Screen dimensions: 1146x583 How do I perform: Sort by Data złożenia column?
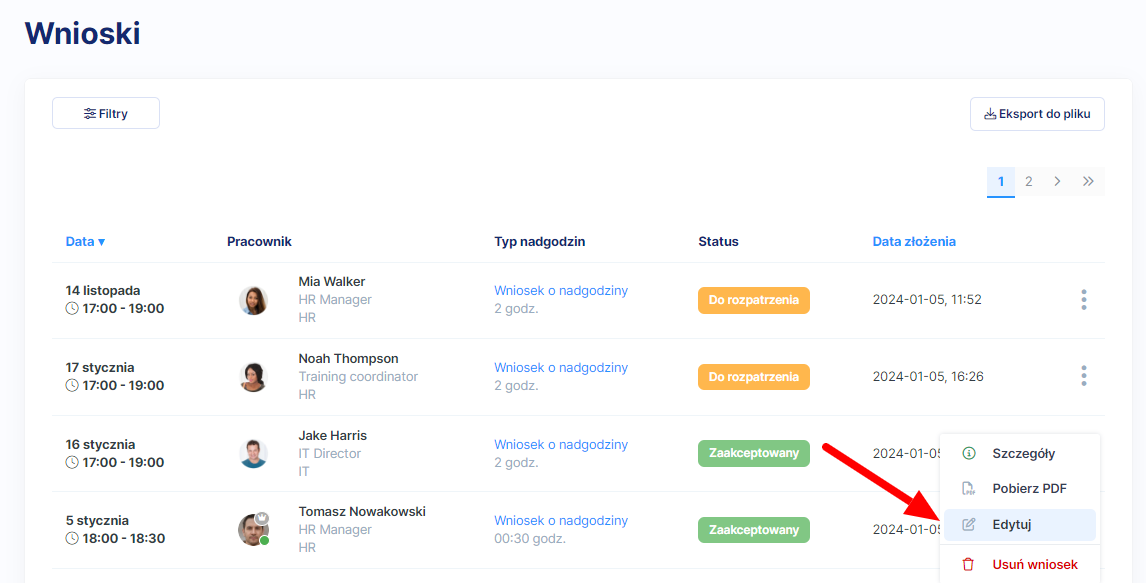(914, 241)
